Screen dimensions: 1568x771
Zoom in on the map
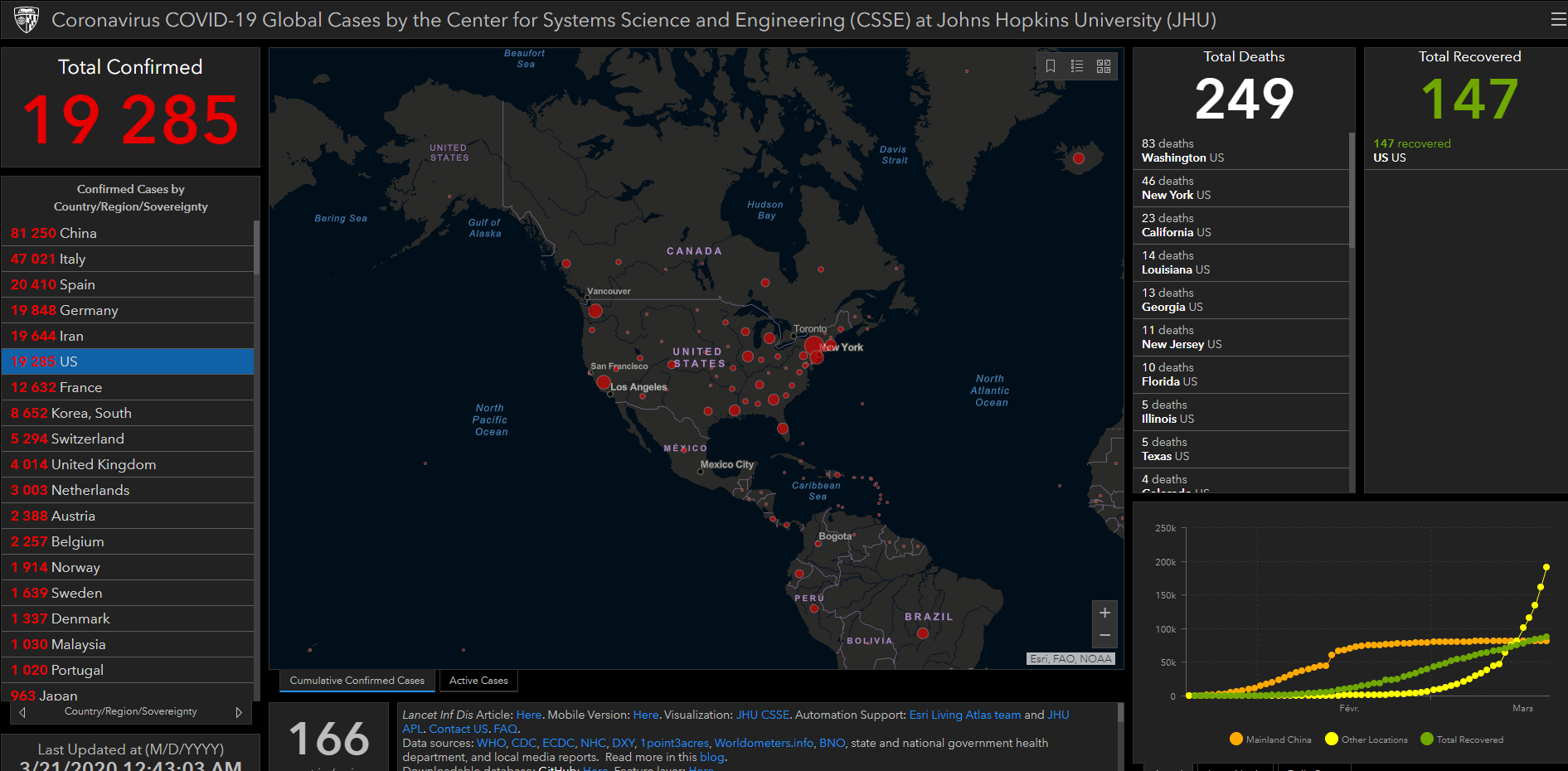pyautogui.click(x=1104, y=612)
